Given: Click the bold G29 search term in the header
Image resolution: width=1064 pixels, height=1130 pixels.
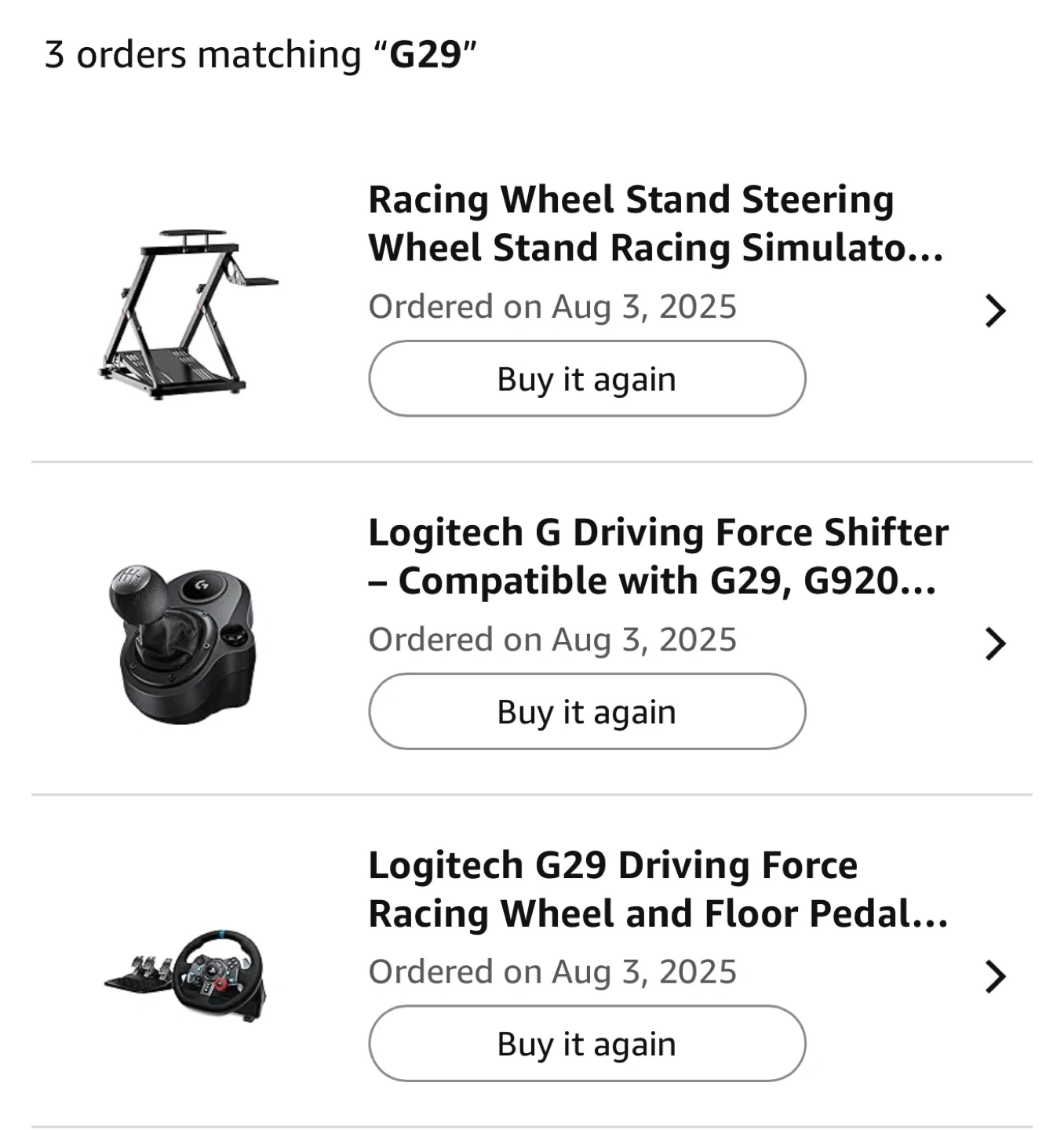Looking at the screenshot, I should tap(425, 55).
